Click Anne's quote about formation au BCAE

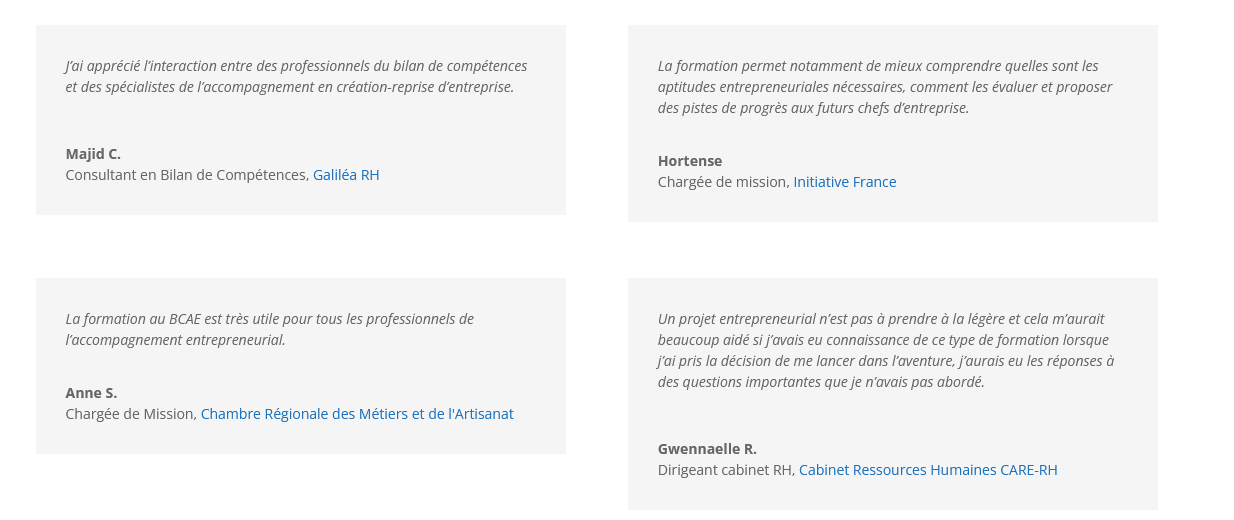[270, 329]
